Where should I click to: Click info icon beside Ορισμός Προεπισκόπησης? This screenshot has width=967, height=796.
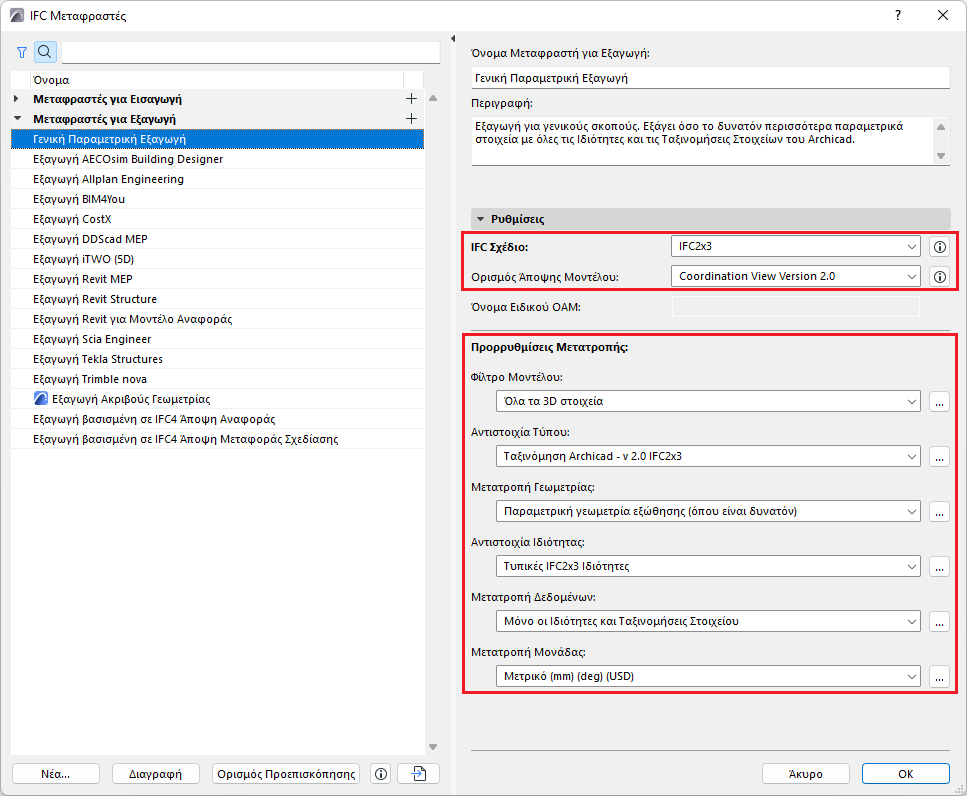pos(380,774)
